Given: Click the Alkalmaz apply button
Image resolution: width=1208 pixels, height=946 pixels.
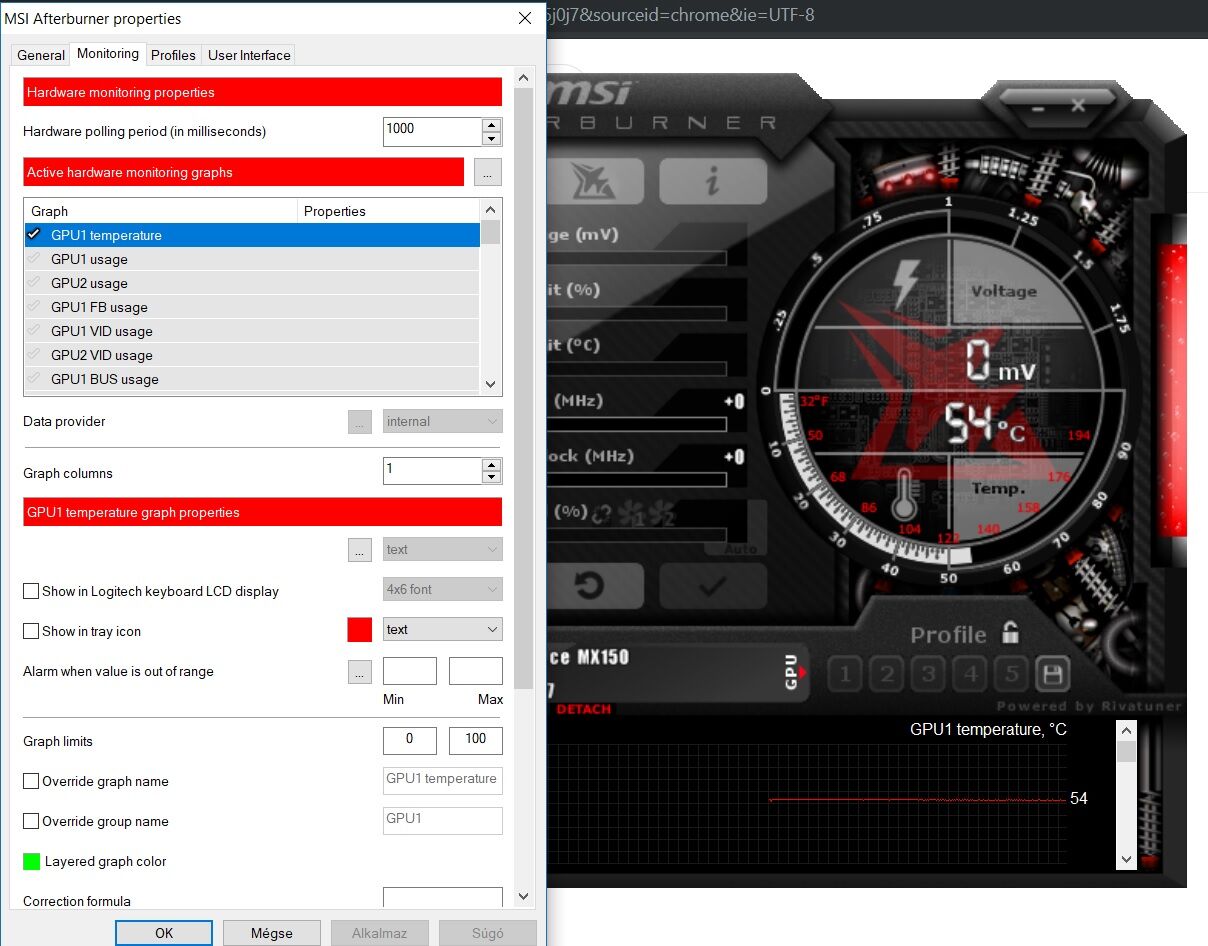Looking at the screenshot, I should [x=380, y=933].
